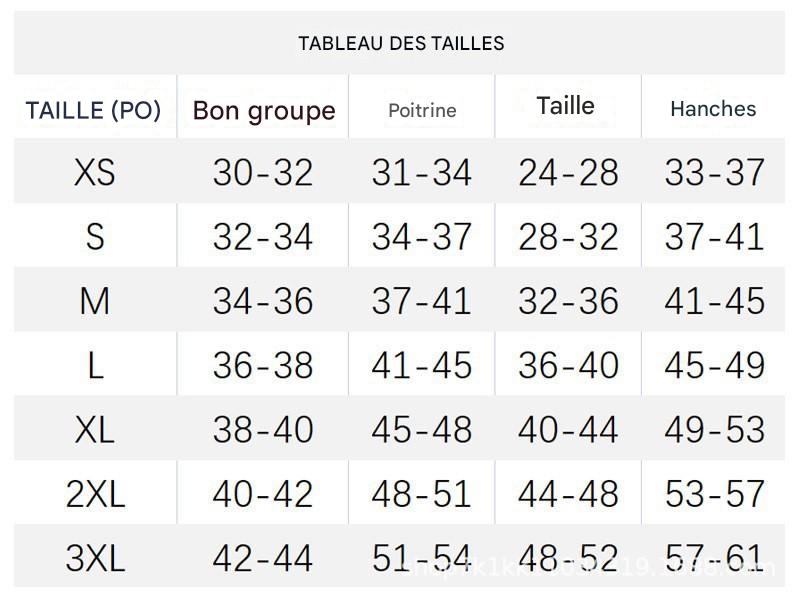Click the 2XL Poitrine value 48-51
The height and width of the screenshot is (599, 800).
[x=422, y=494]
